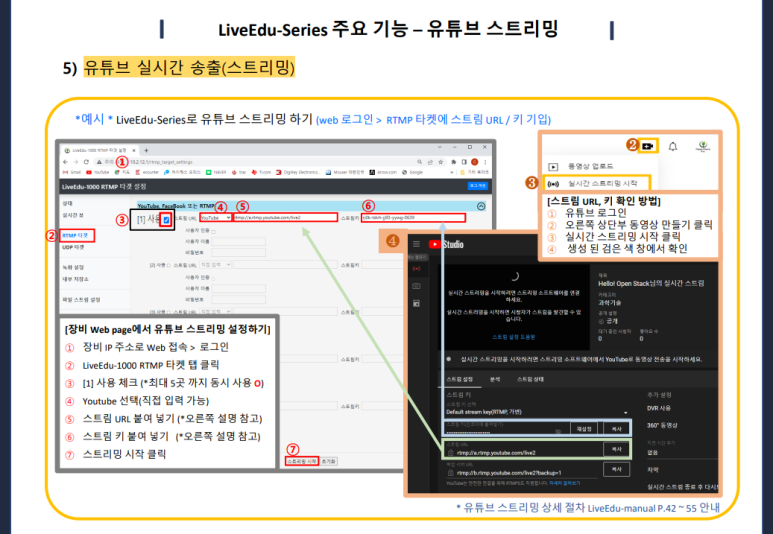
Task: Click the share icon in address bar
Action: (430, 162)
